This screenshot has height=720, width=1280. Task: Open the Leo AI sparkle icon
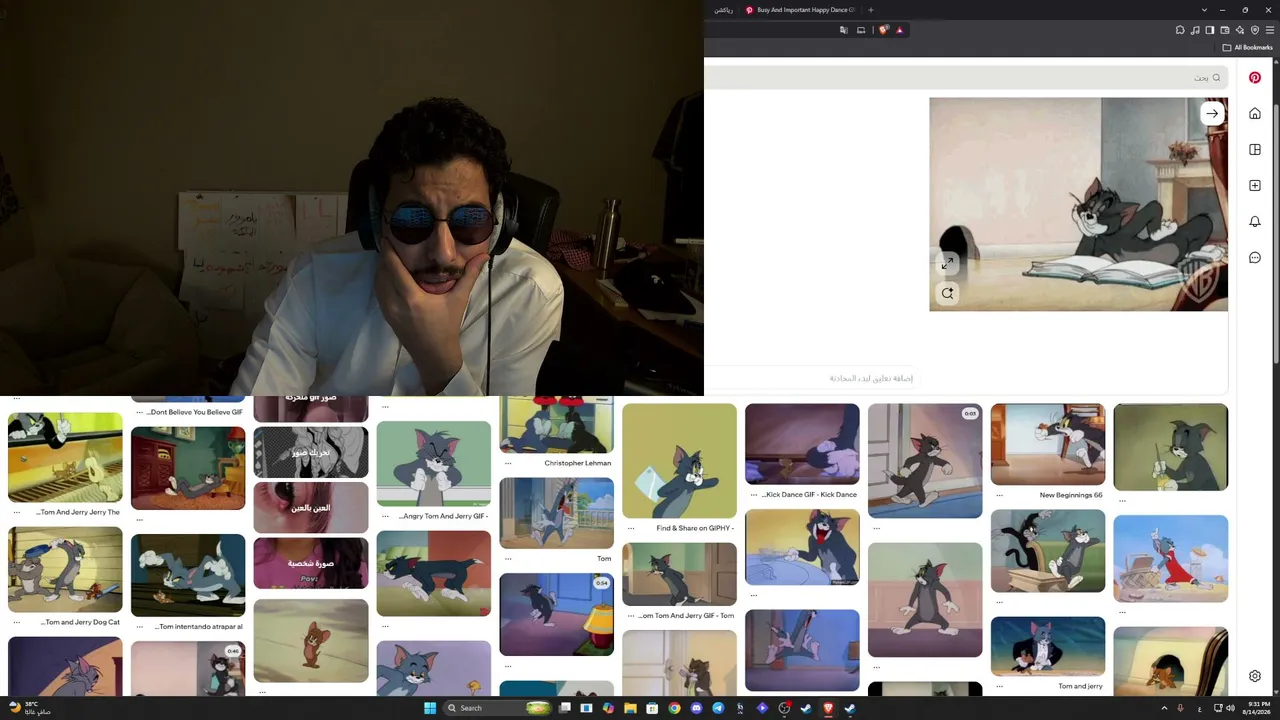[x=1240, y=30]
